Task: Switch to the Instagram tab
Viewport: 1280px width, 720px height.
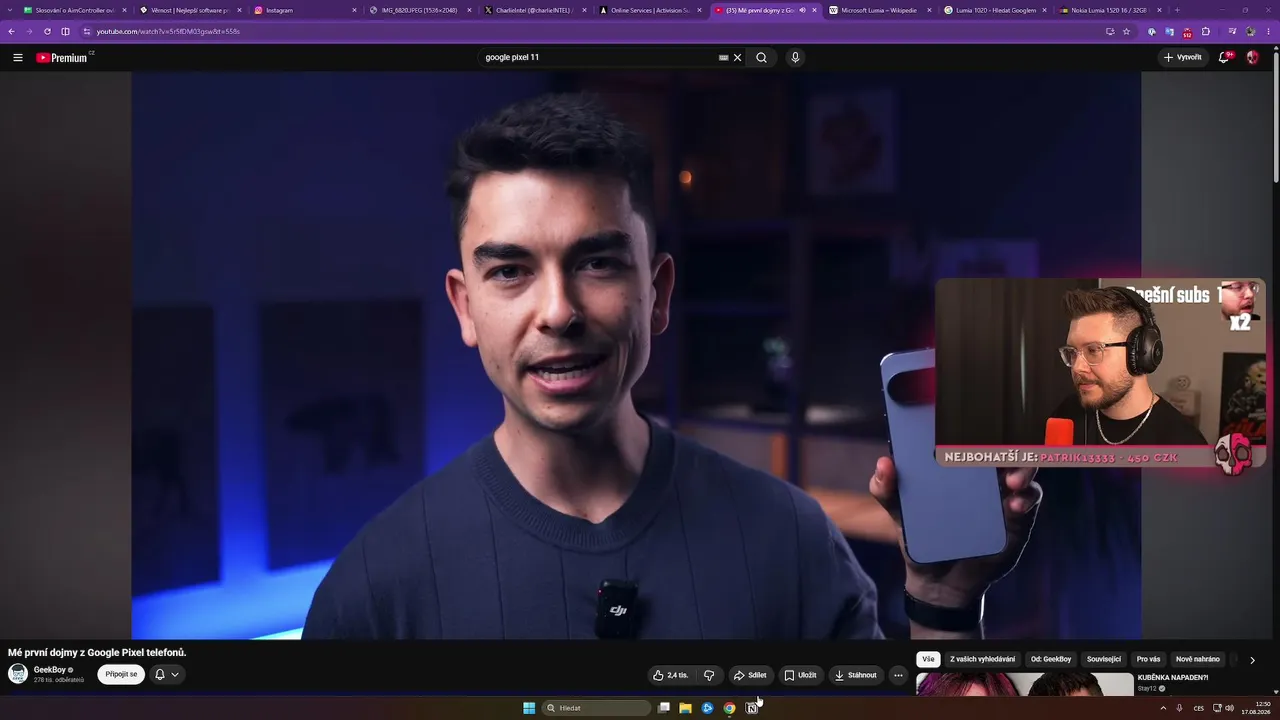Action: point(305,10)
